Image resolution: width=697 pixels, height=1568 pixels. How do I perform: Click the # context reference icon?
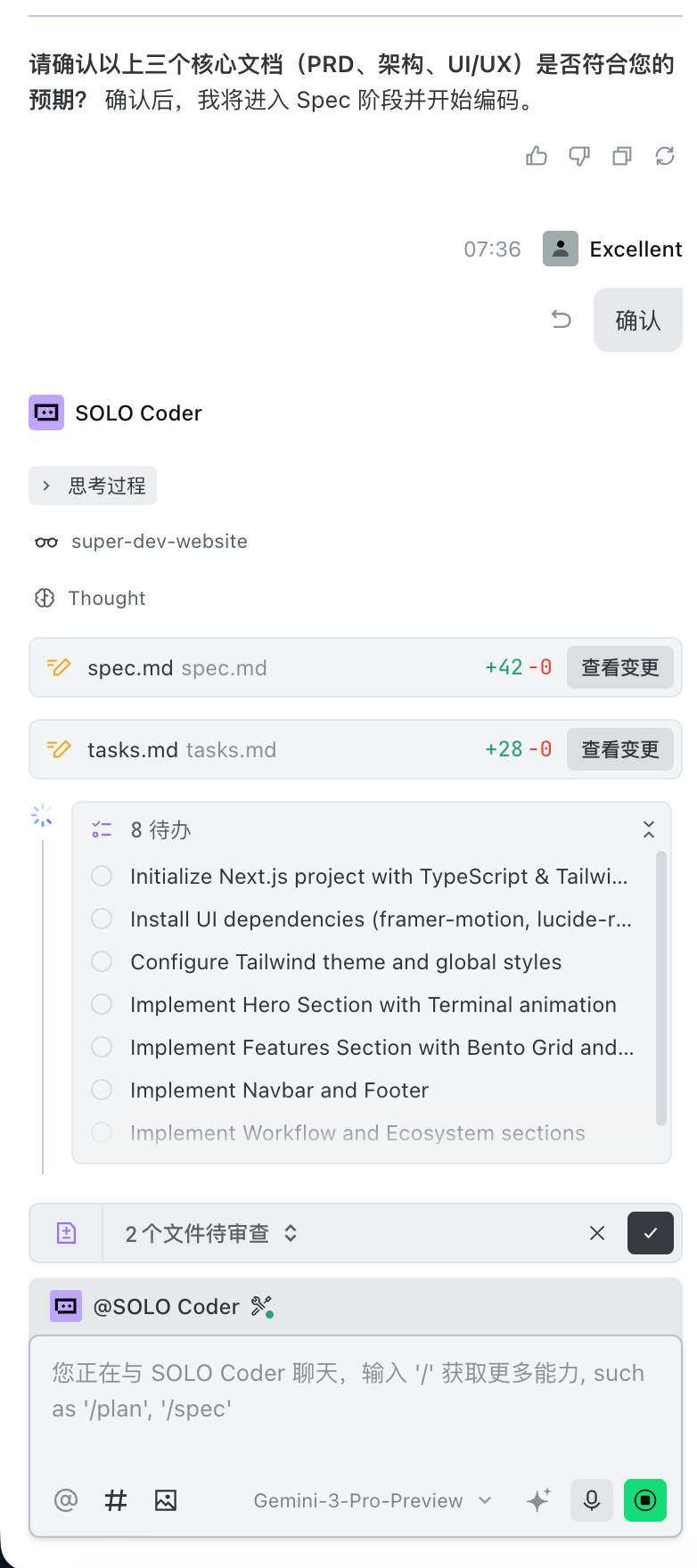[x=116, y=1500]
